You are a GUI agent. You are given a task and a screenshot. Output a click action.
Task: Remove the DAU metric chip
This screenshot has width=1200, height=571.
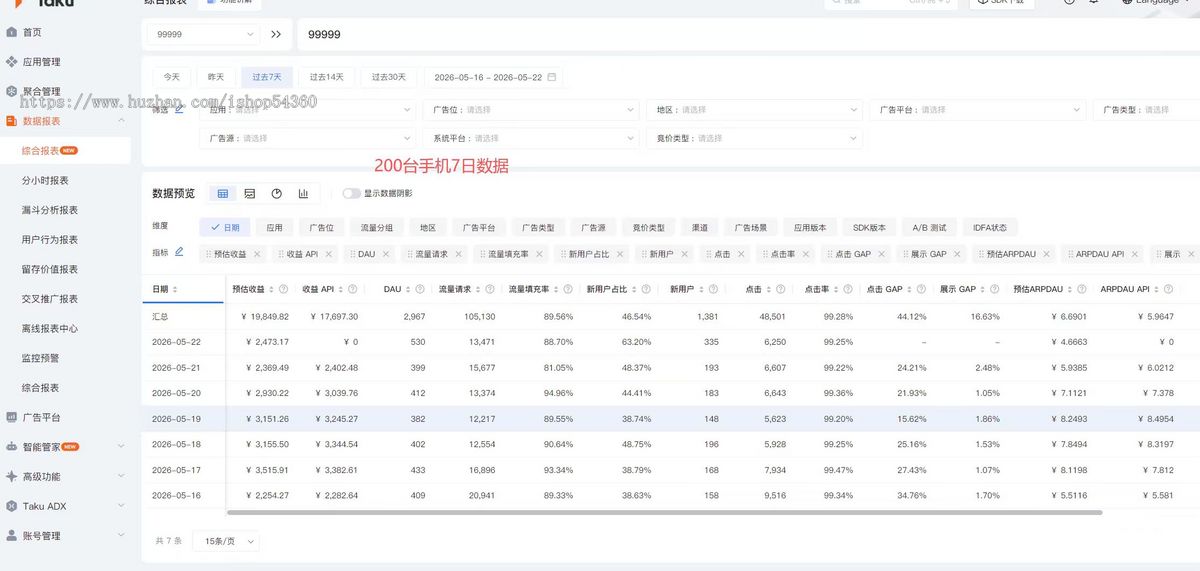386,254
